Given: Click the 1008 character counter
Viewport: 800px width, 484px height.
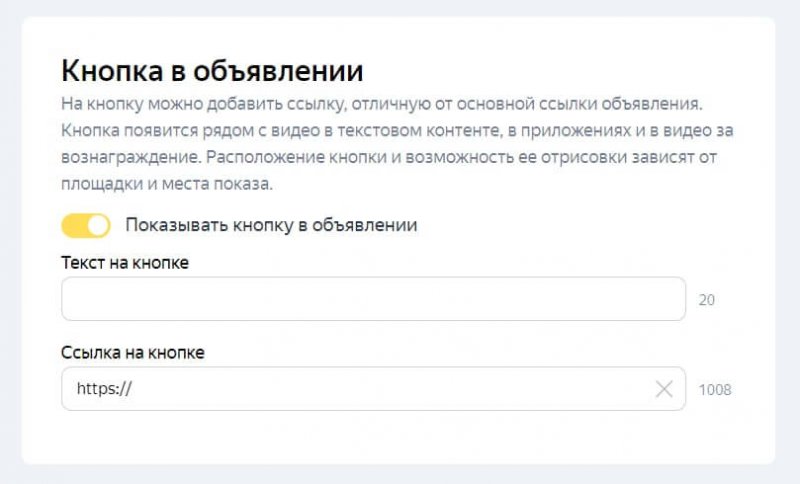Looking at the screenshot, I should coord(714,389).
